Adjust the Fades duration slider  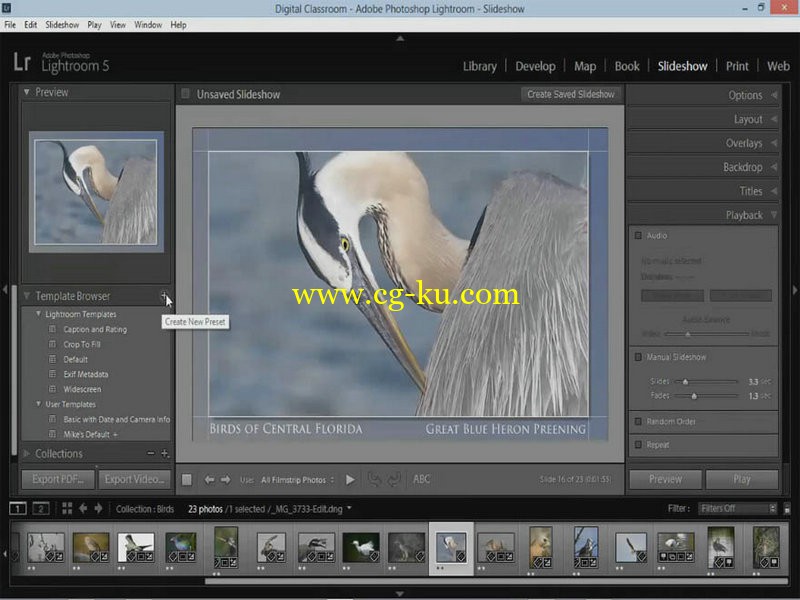[694, 396]
